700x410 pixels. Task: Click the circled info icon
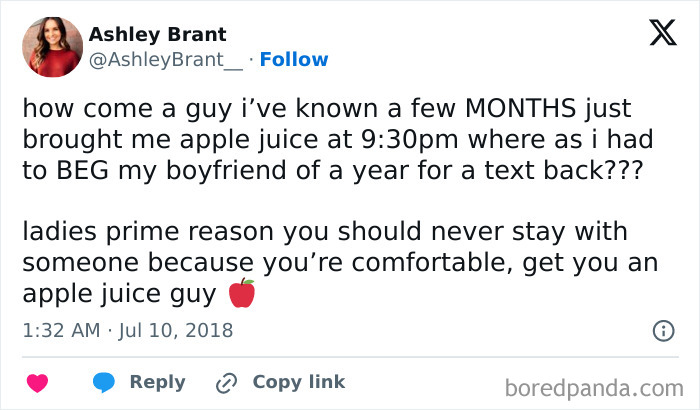tap(662, 330)
